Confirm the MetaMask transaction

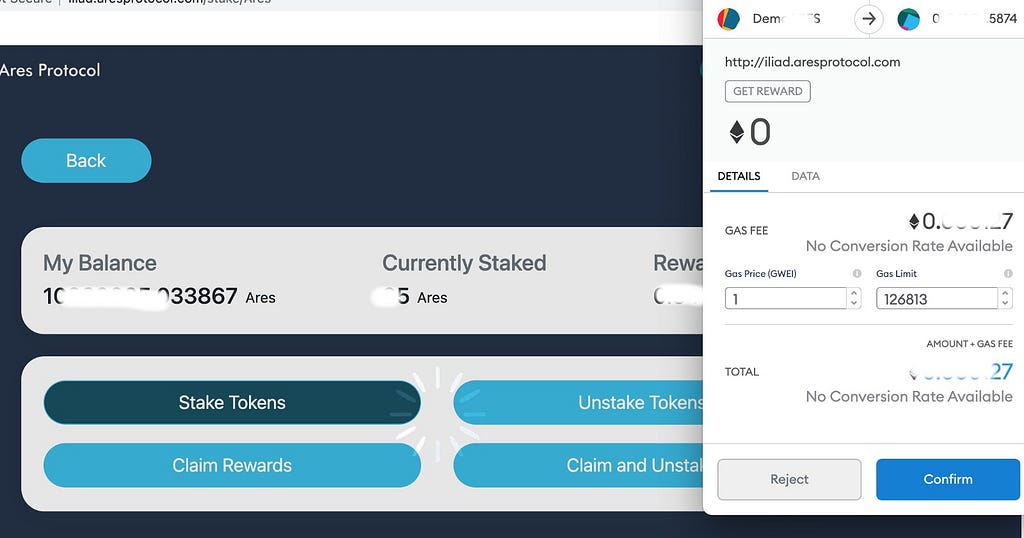pyautogui.click(x=948, y=479)
